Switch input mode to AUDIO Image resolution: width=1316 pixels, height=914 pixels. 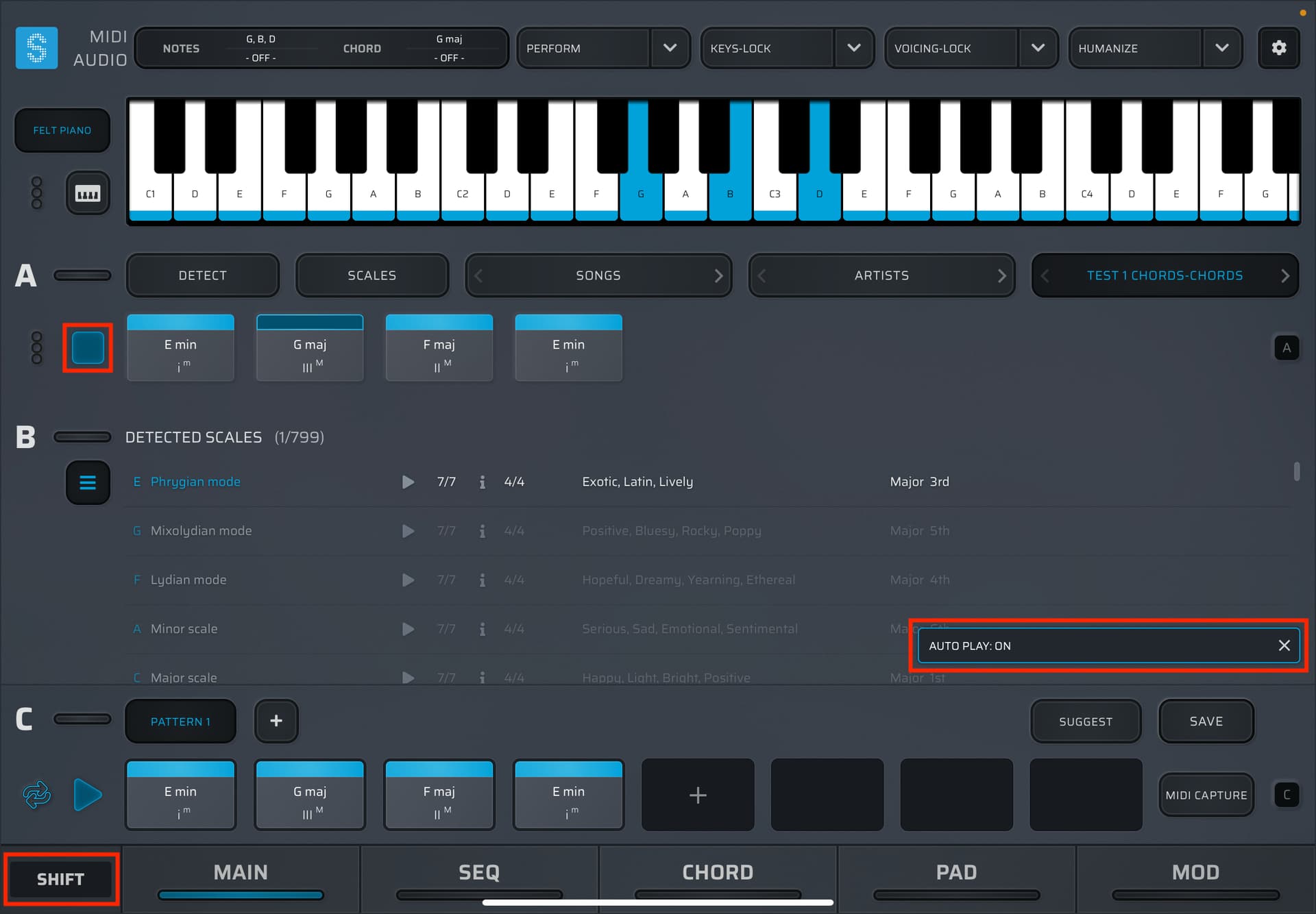(x=100, y=60)
